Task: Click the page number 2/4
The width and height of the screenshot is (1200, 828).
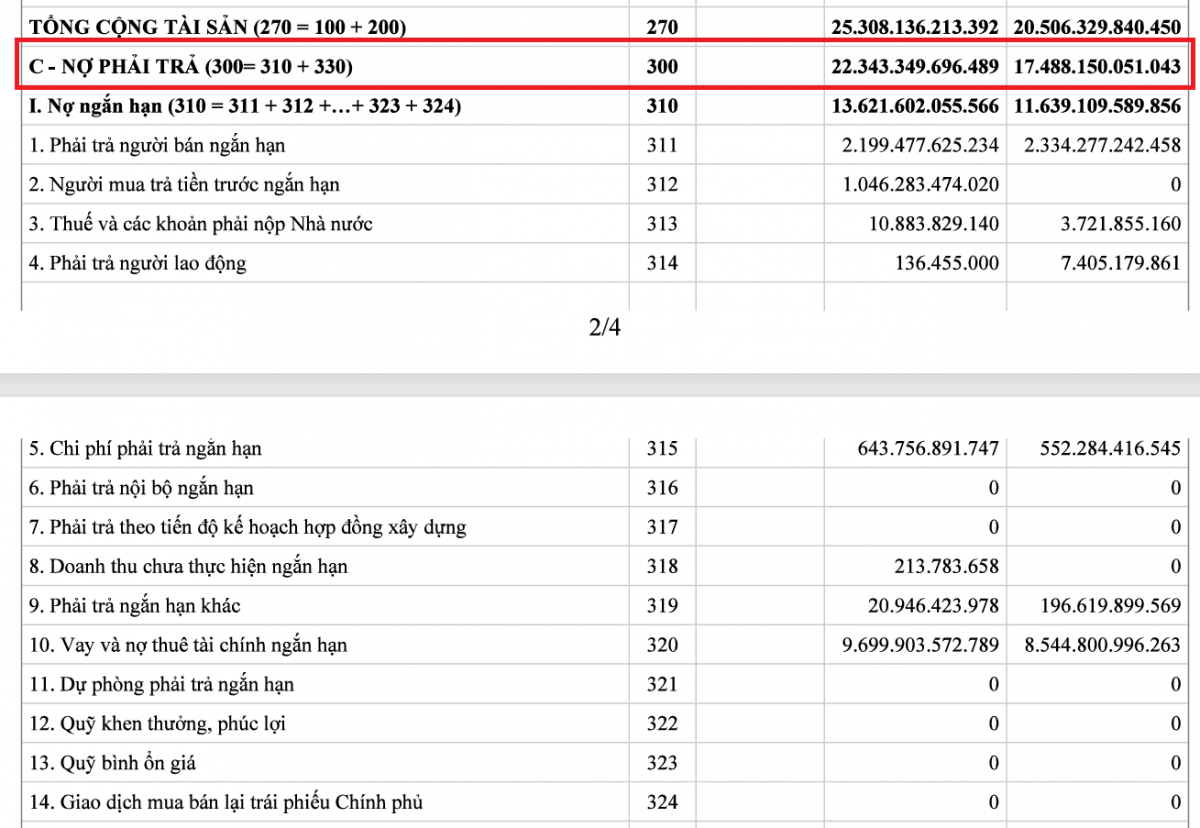Action: click(606, 327)
